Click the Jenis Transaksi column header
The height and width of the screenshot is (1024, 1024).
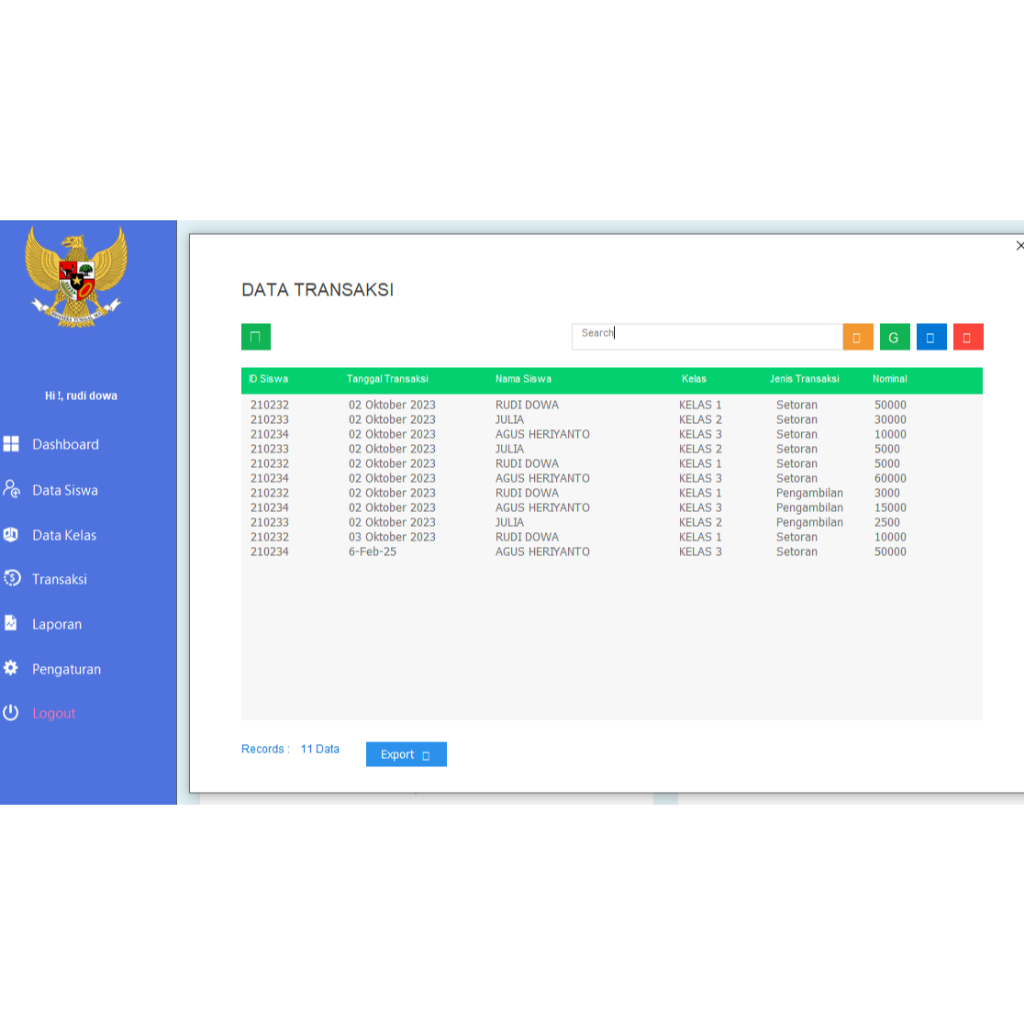(804, 379)
